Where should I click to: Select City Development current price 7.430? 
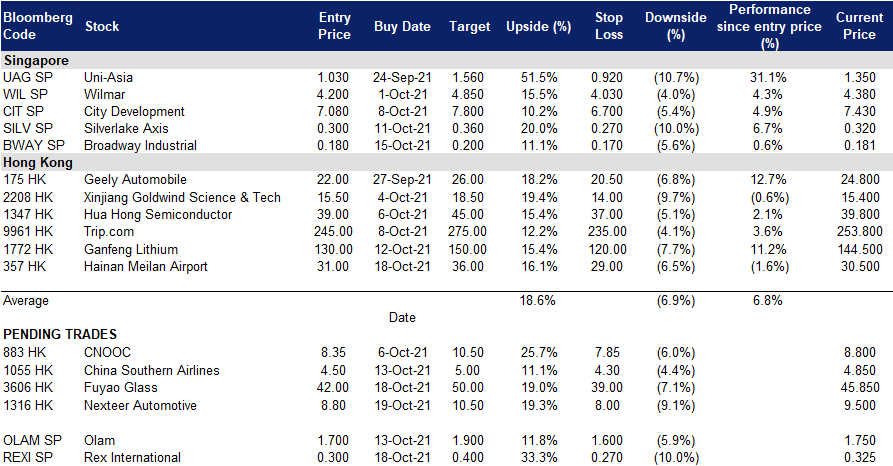click(859, 112)
